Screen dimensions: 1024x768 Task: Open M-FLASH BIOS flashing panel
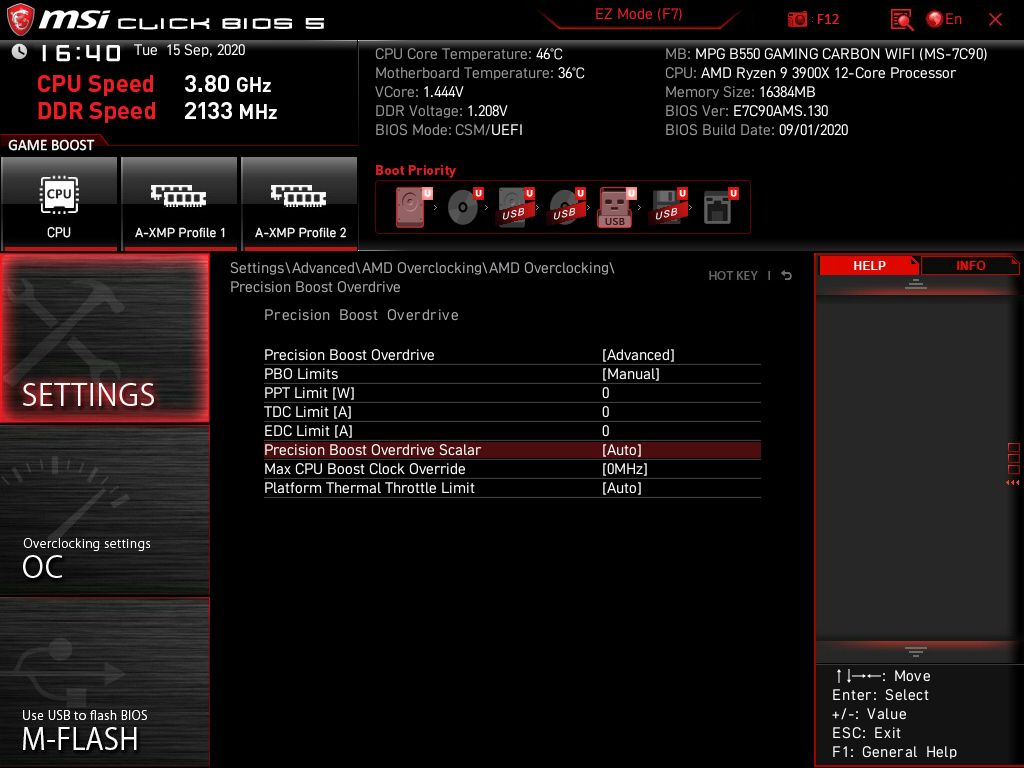click(104, 682)
